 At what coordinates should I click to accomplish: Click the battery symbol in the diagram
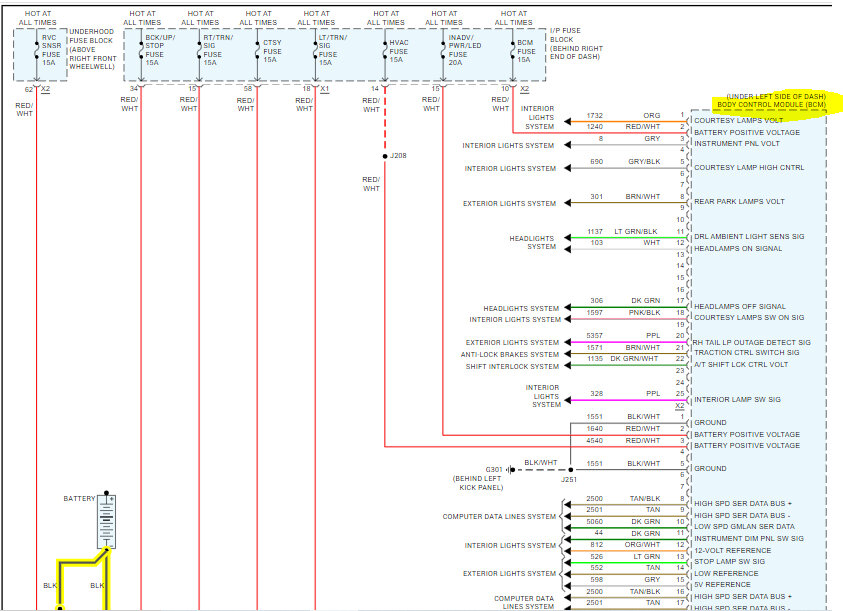click(x=106, y=521)
